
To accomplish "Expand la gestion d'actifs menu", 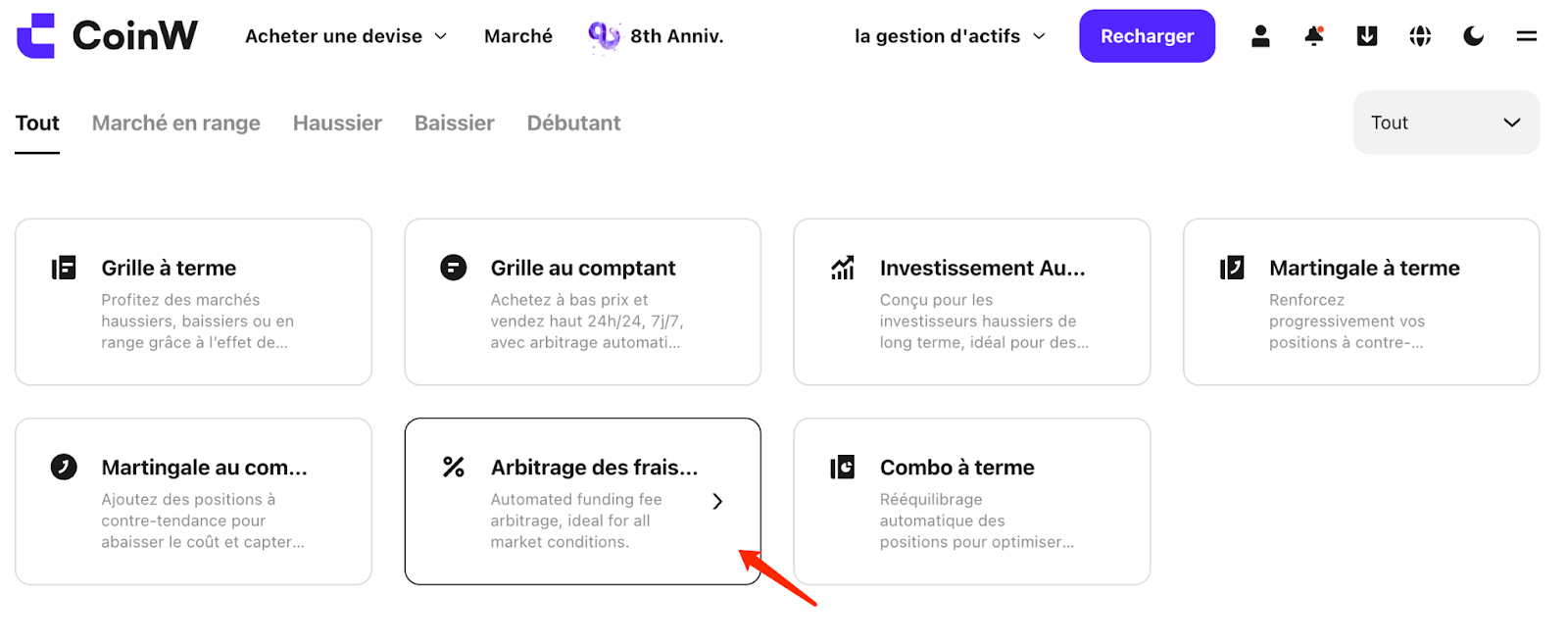I will 950,36.
